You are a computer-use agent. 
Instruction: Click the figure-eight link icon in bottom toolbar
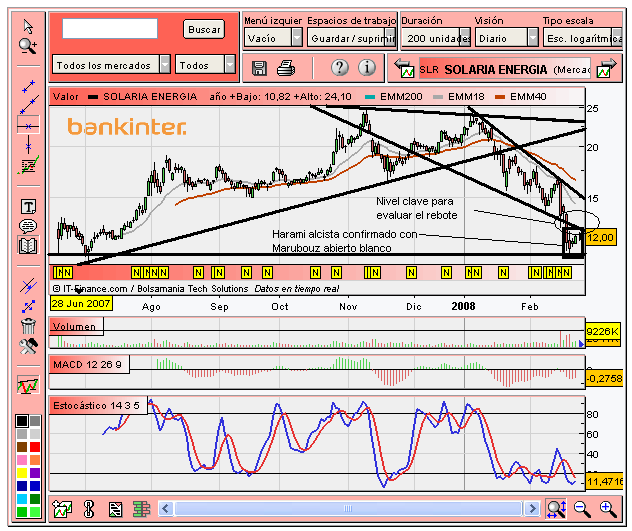pyautogui.click(x=89, y=509)
